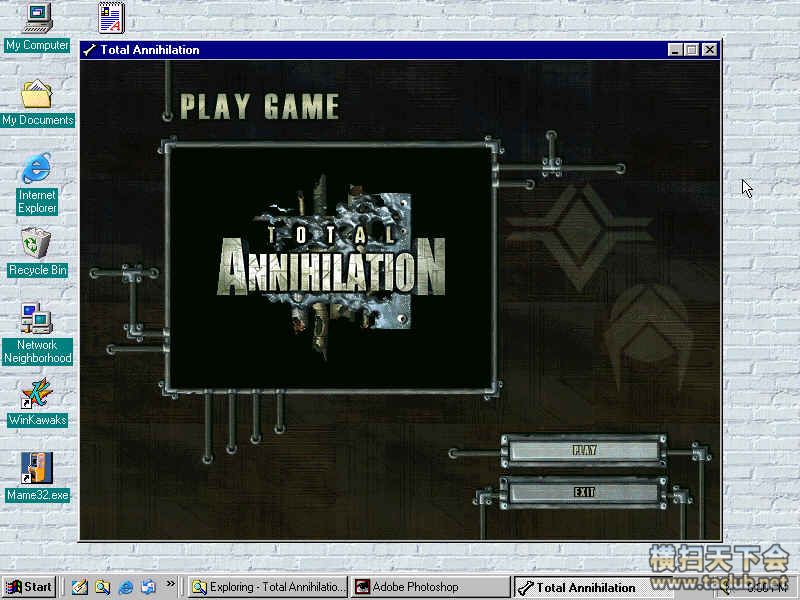Screen dimensions: 800x600
Task: Expand the Quick Launch overflow chevron
Action: click(170, 584)
